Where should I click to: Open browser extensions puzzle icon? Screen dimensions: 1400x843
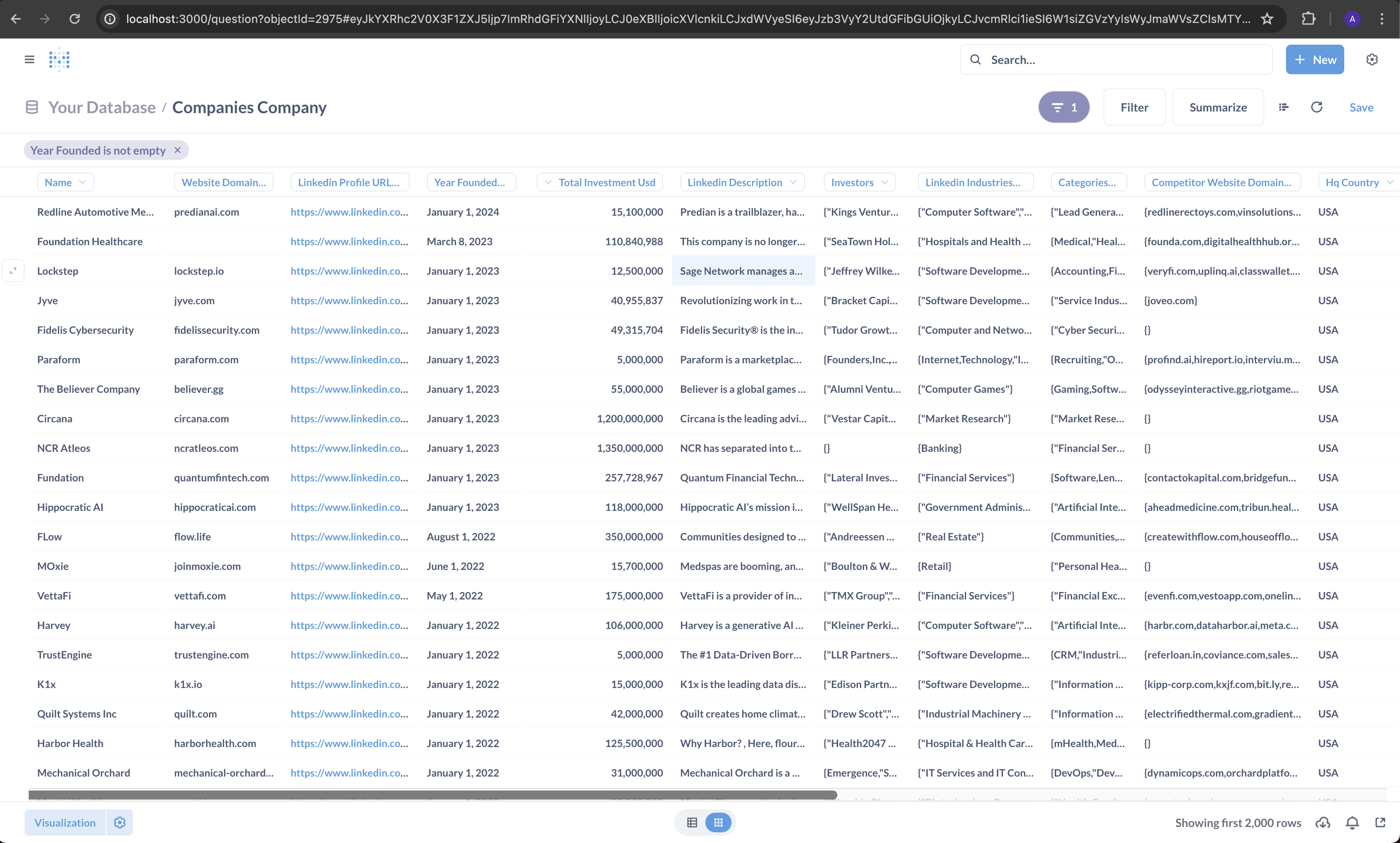point(1308,19)
